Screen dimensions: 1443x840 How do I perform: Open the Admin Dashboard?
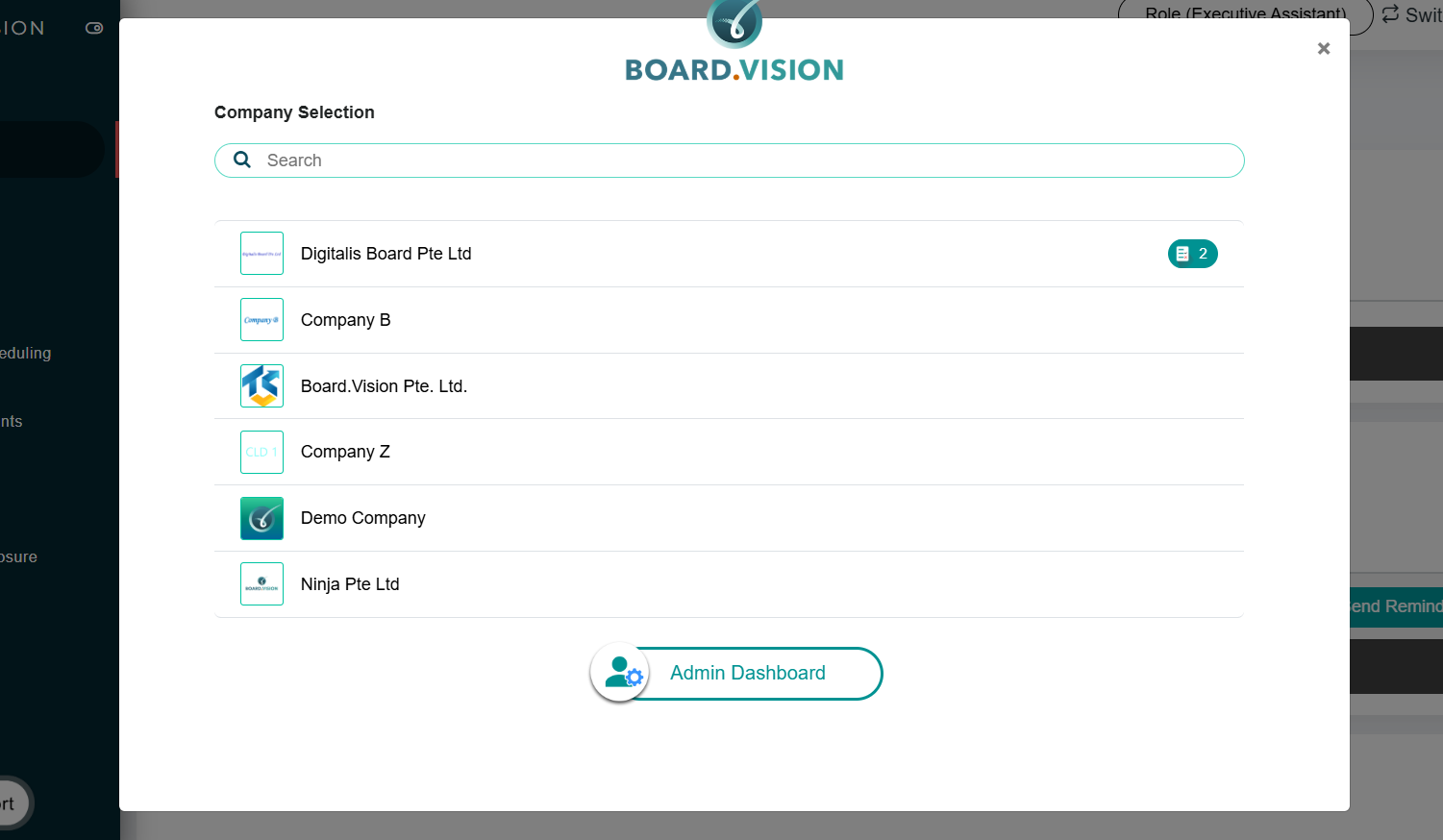click(x=736, y=673)
